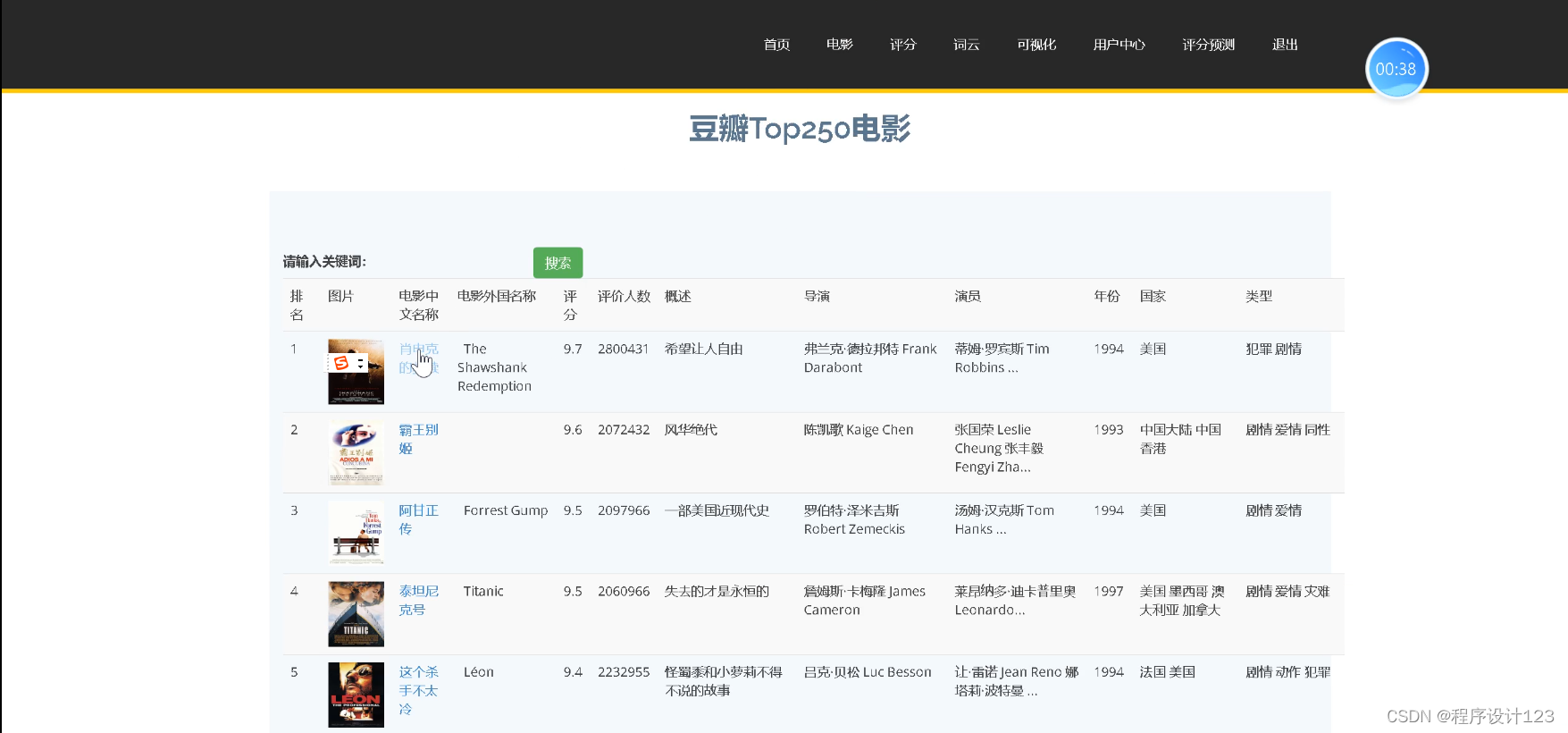This screenshot has width=1568, height=733.
Task: Select the vote count 2232955
Action: 624,671
